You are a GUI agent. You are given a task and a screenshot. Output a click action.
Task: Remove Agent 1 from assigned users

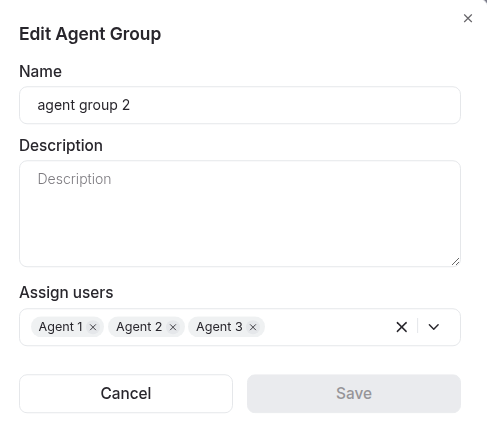[x=93, y=327]
